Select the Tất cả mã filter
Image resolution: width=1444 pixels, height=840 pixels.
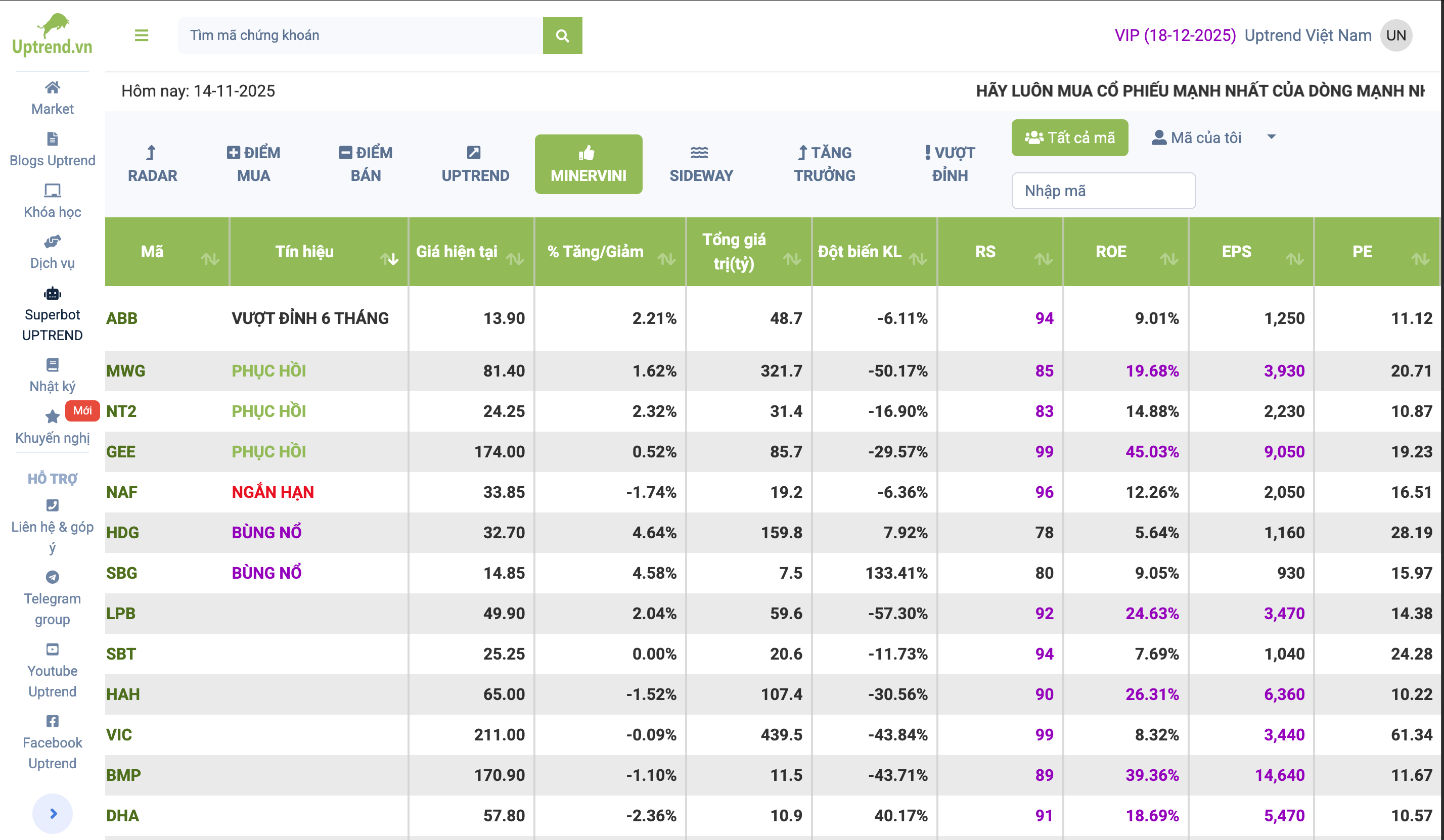[x=1069, y=137]
